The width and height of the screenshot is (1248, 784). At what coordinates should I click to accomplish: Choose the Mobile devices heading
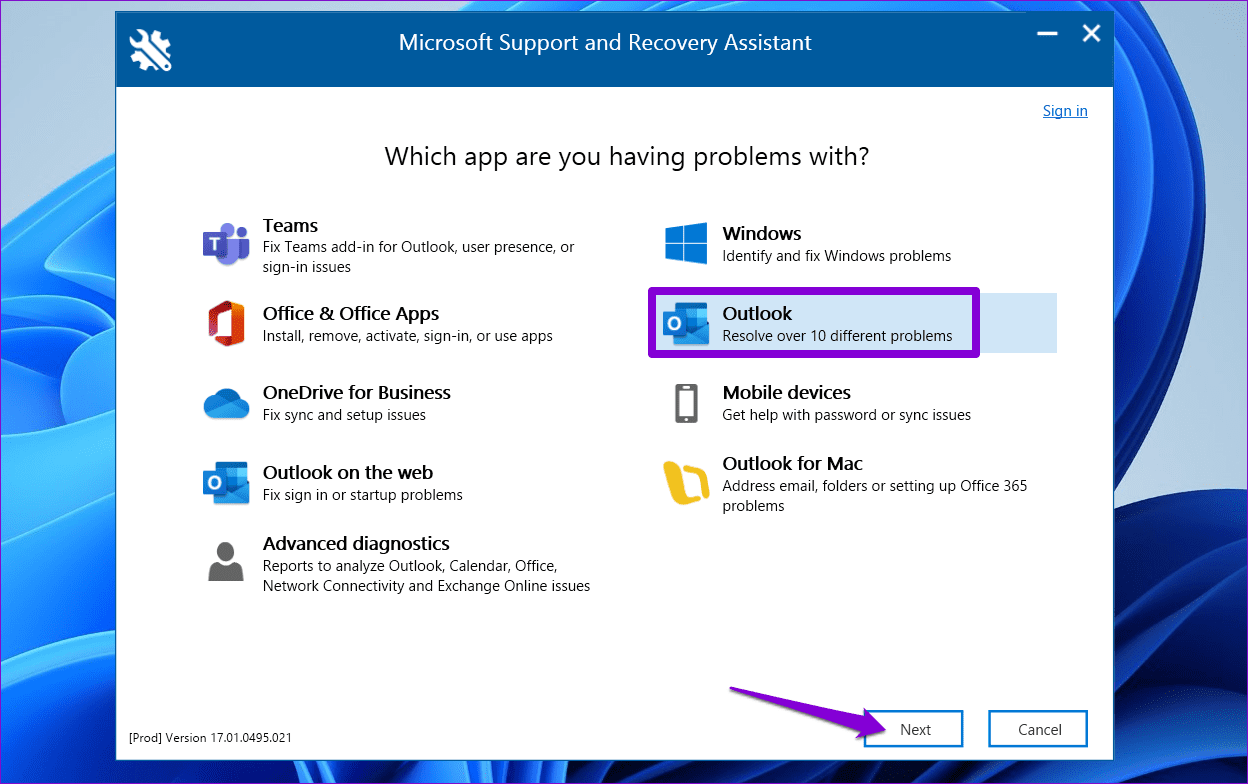point(787,393)
